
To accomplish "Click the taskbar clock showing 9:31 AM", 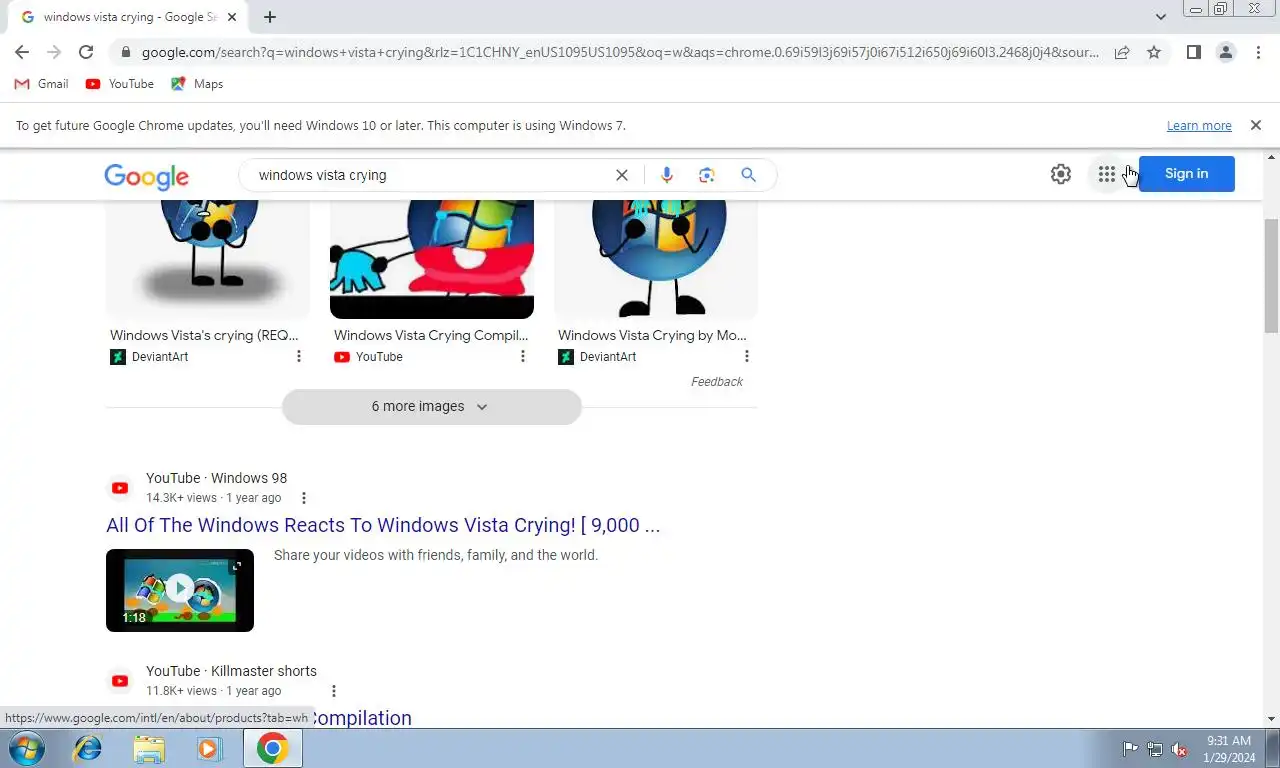I will point(1229,749).
